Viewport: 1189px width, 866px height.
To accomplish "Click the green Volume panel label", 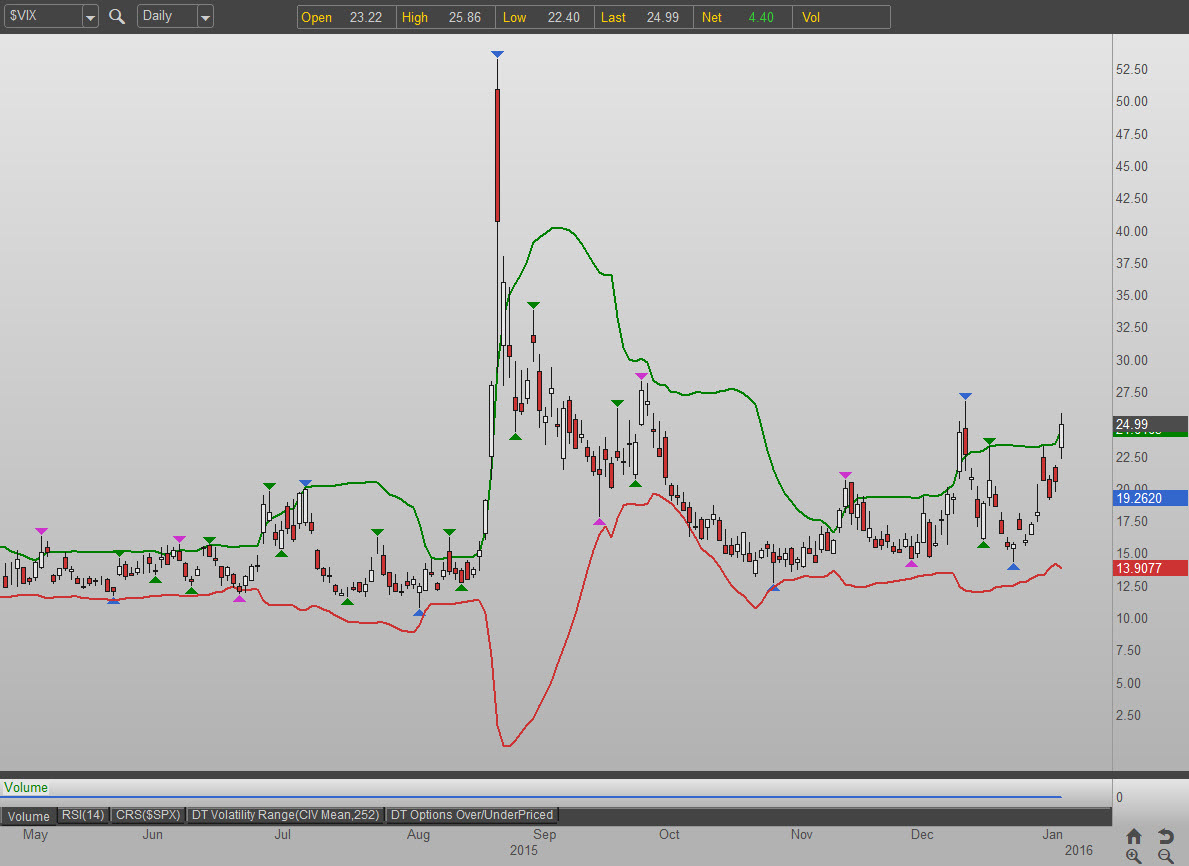I will (x=24, y=788).
